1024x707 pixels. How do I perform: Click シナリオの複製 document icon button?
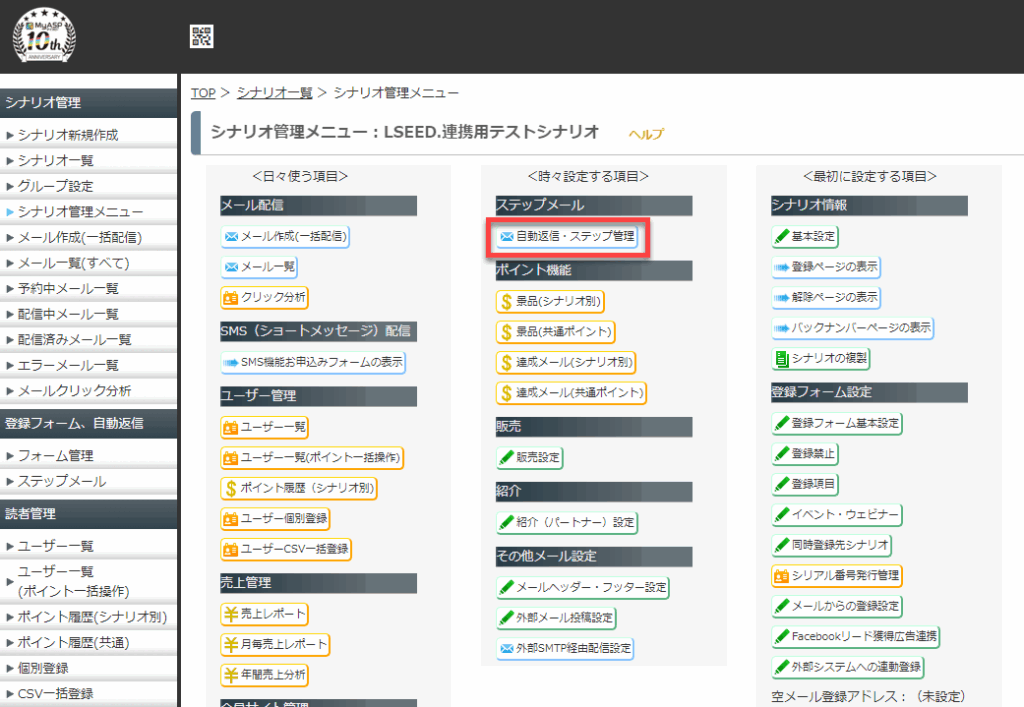click(x=821, y=358)
